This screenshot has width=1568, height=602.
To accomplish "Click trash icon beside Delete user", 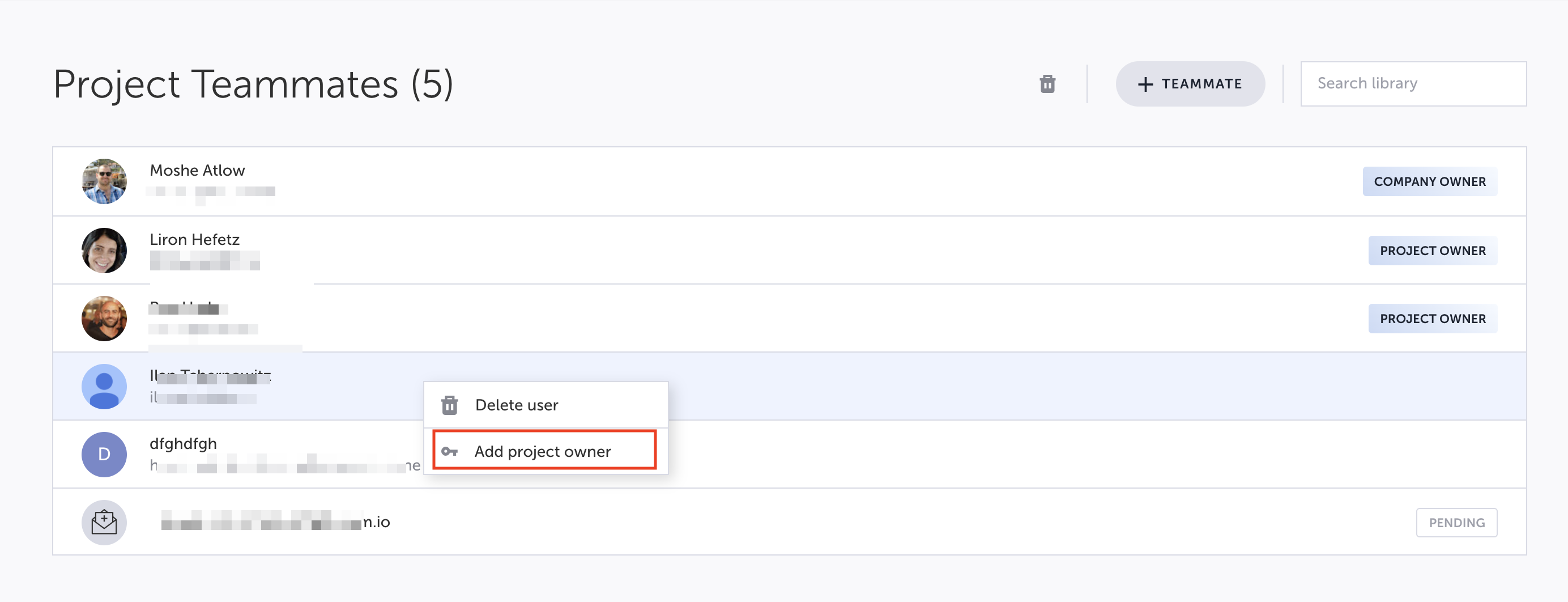I will [449, 405].
